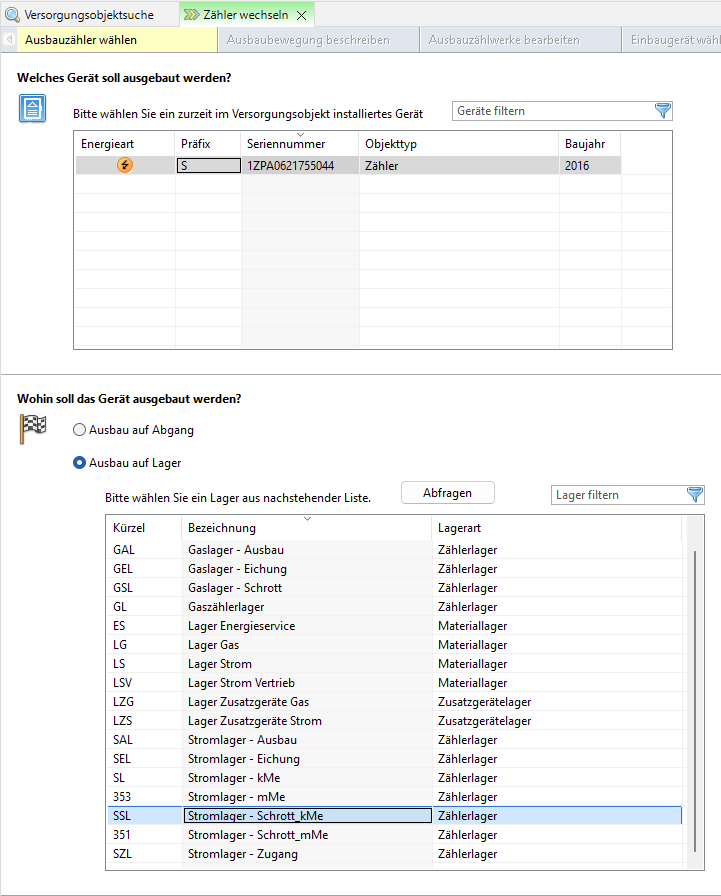
Task: Click the device document icon beside device question
Action: coord(32,108)
